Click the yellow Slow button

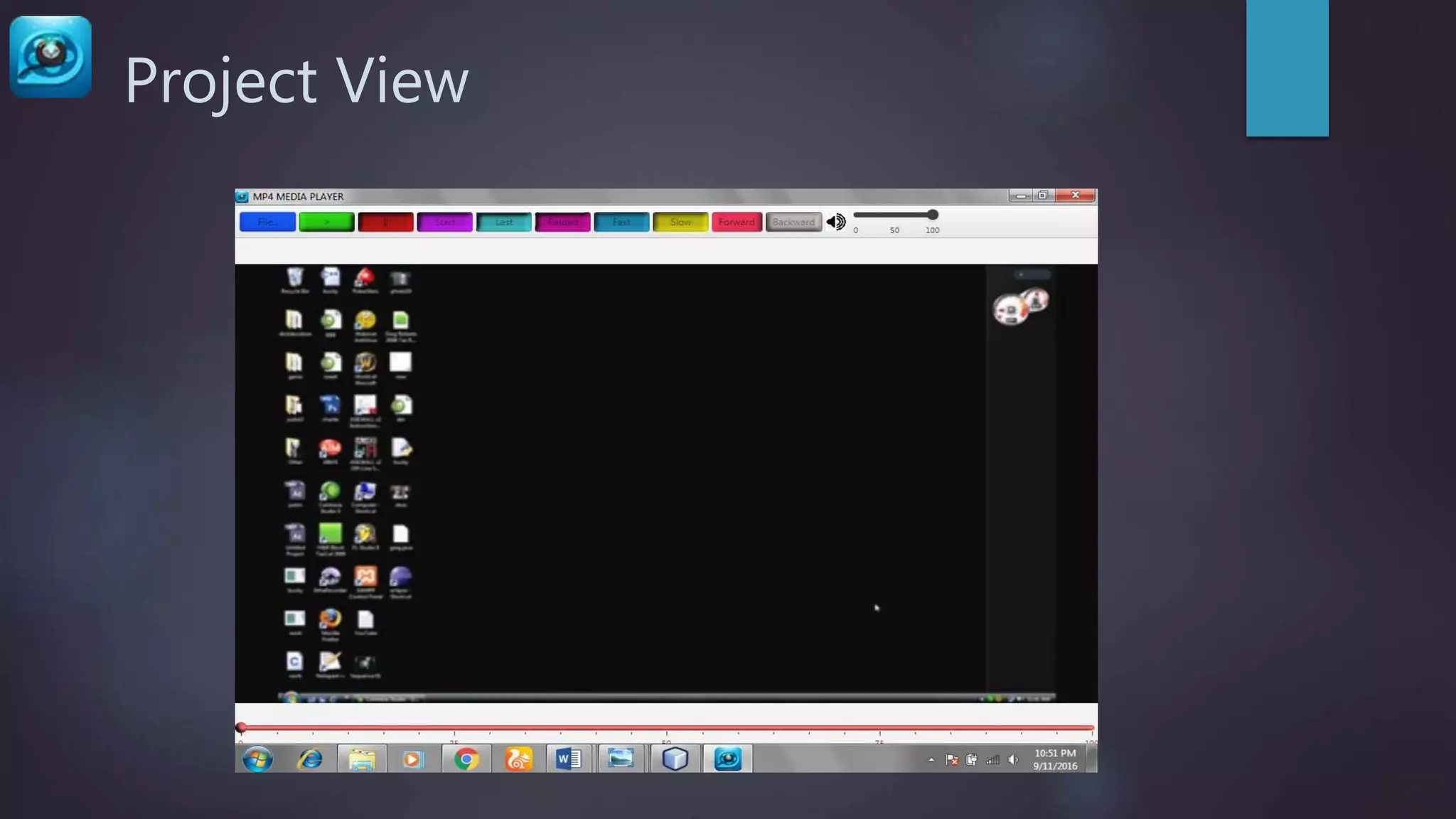[680, 222]
